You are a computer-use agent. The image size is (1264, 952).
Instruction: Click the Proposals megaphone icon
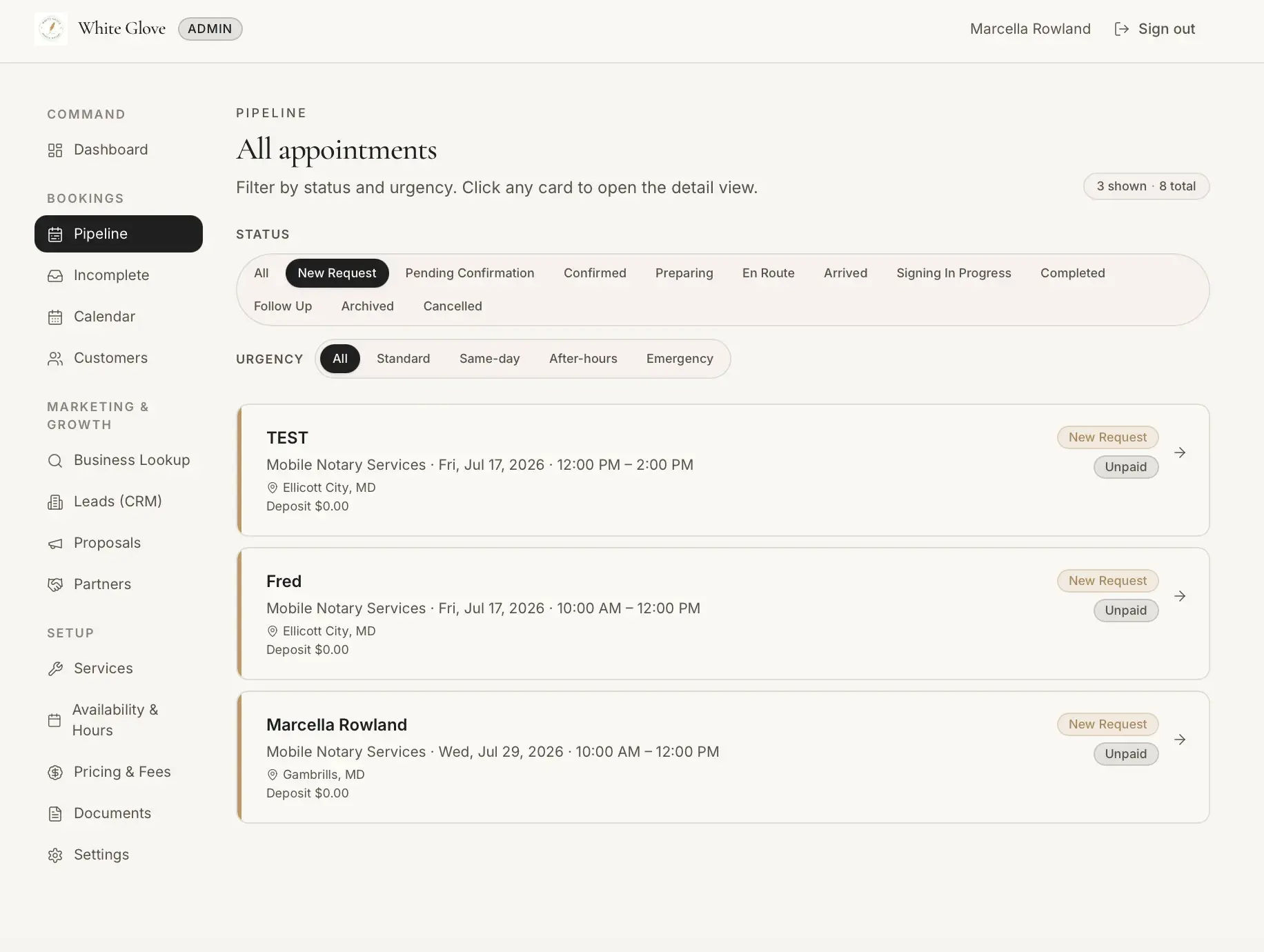(x=55, y=544)
